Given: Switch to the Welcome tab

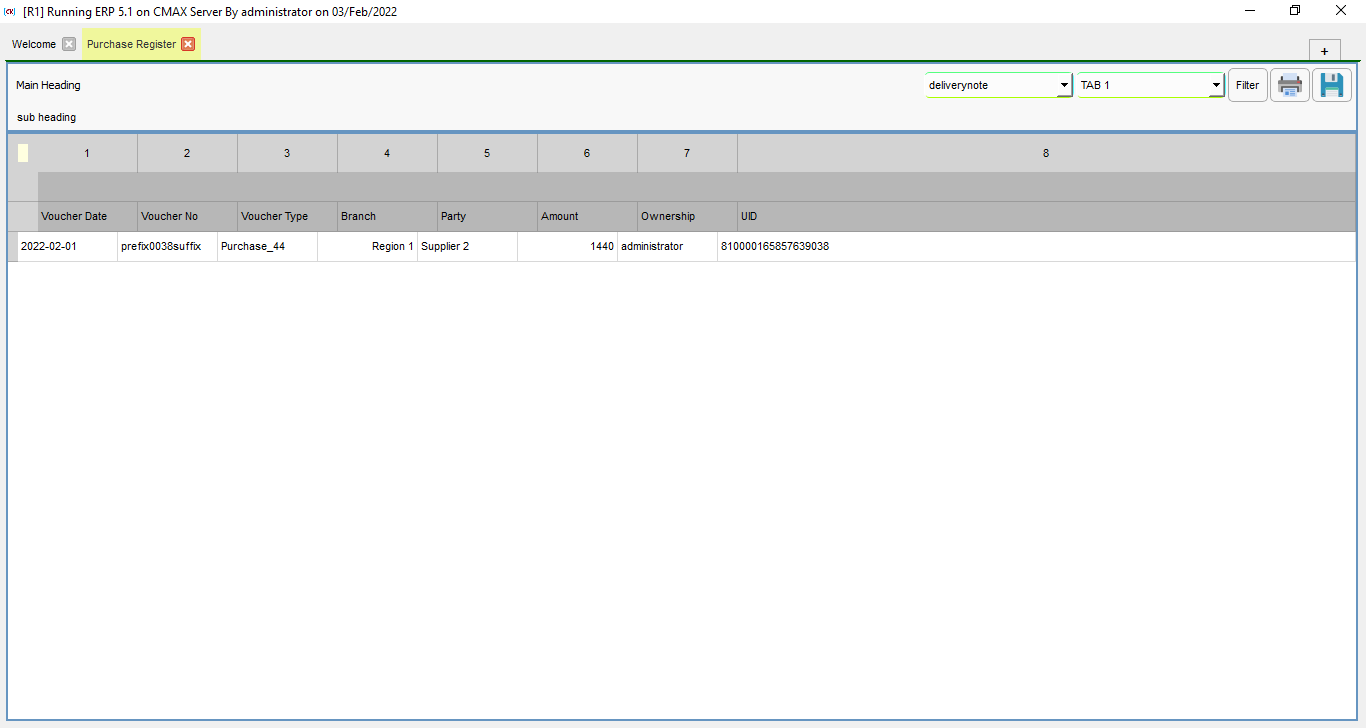Looking at the screenshot, I should pyautogui.click(x=34, y=44).
